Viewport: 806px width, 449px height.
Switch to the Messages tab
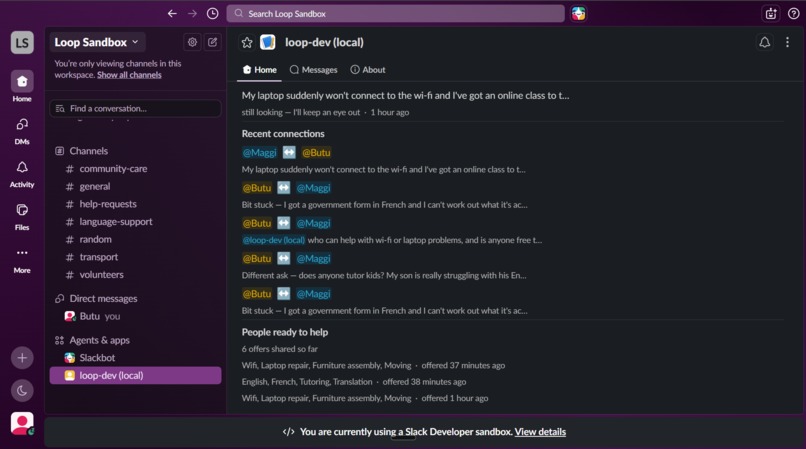tap(314, 70)
